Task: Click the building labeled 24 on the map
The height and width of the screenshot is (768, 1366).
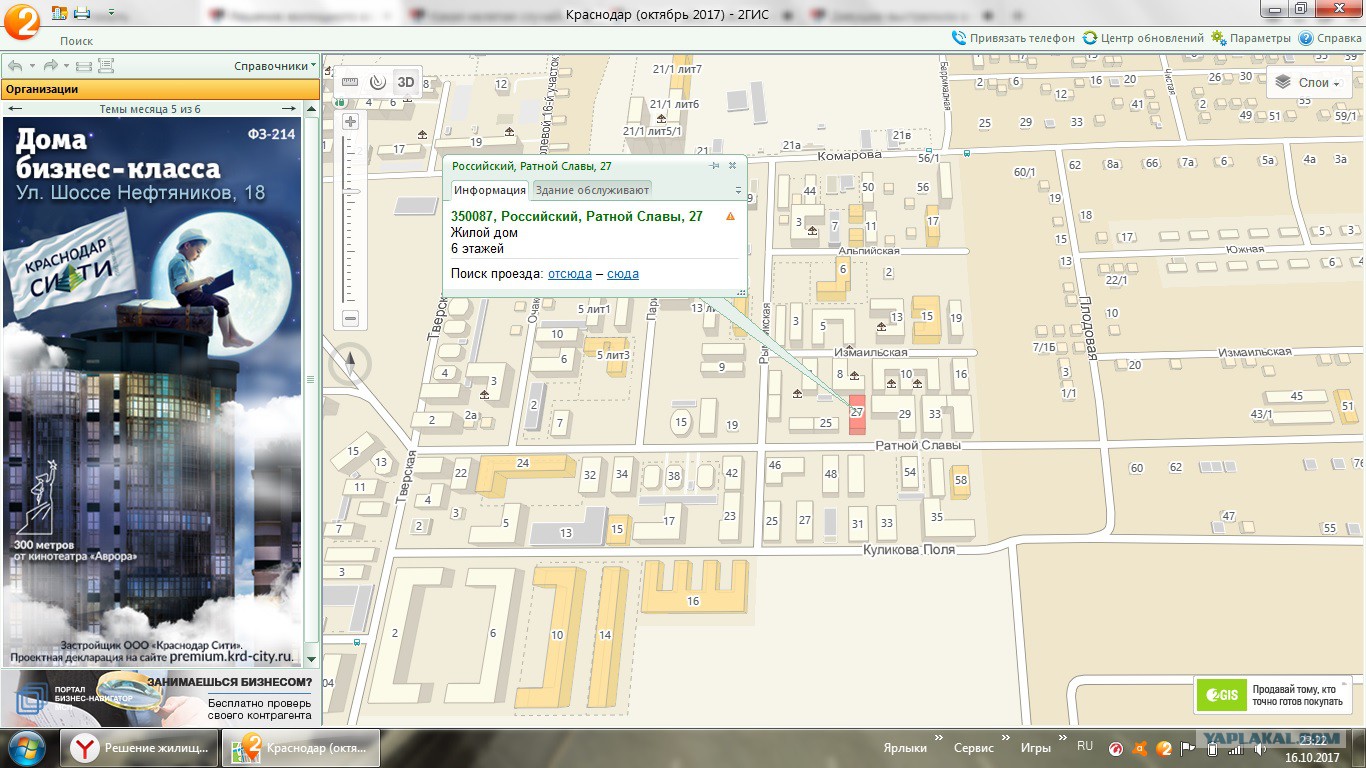Action: click(522, 465)
